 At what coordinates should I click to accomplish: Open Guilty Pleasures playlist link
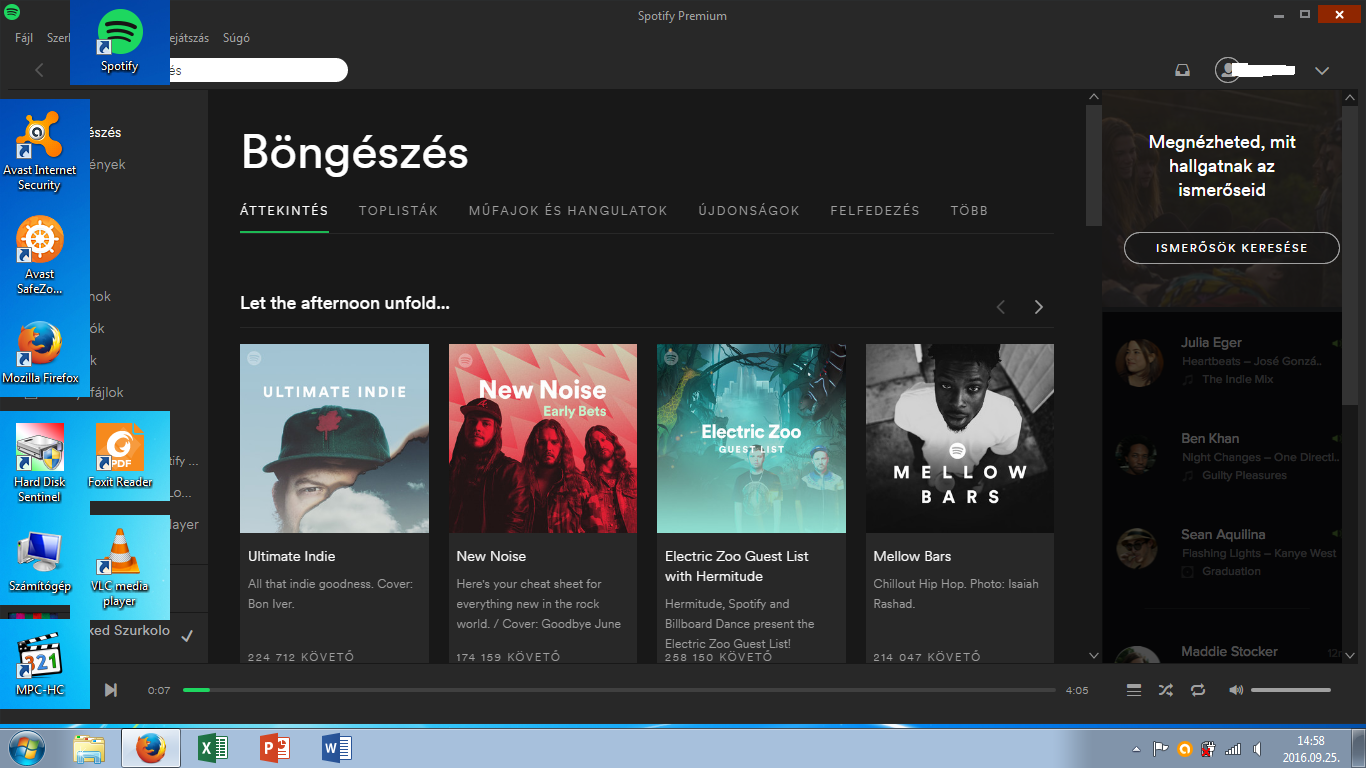[x=1244, y=475]
